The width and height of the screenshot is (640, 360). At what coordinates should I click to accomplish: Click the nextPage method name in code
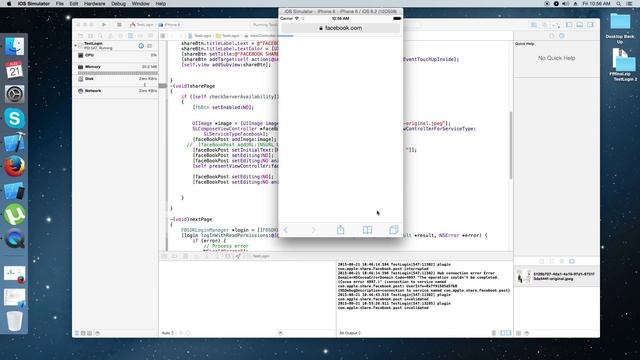point(201,219)
